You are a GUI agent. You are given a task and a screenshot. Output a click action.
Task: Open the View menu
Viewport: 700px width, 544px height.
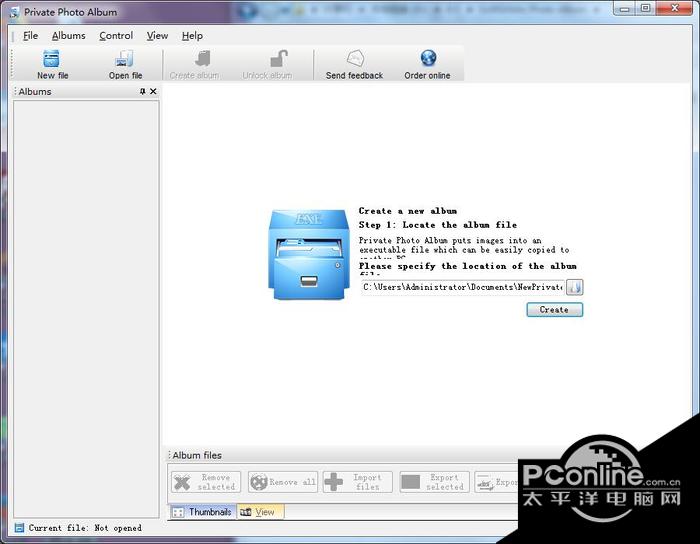(157, 36)
